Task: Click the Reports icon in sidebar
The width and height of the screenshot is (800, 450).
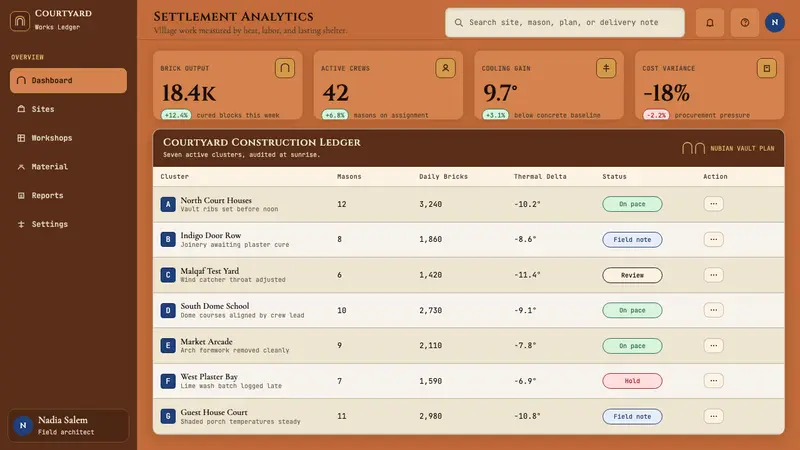Action: click(x=21, y=195)
